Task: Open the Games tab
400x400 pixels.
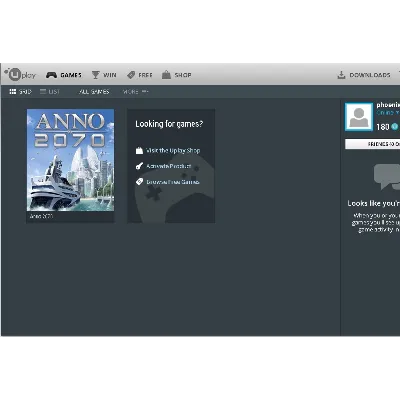Action: pos(64,75)
